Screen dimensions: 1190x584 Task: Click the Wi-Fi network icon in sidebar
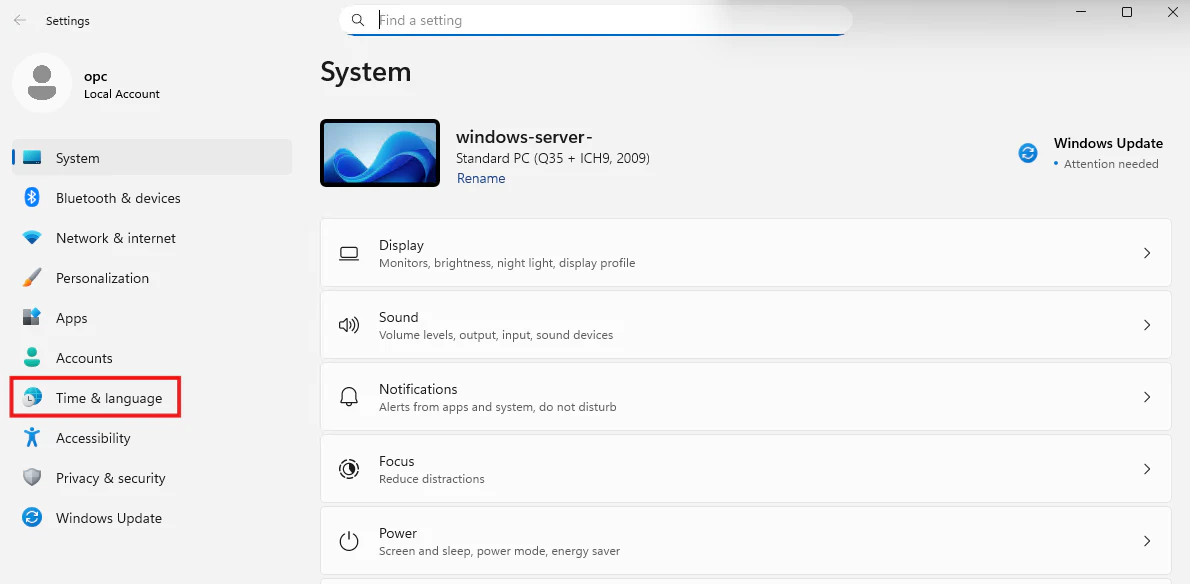pyautogui.click(x=32, y=238)
